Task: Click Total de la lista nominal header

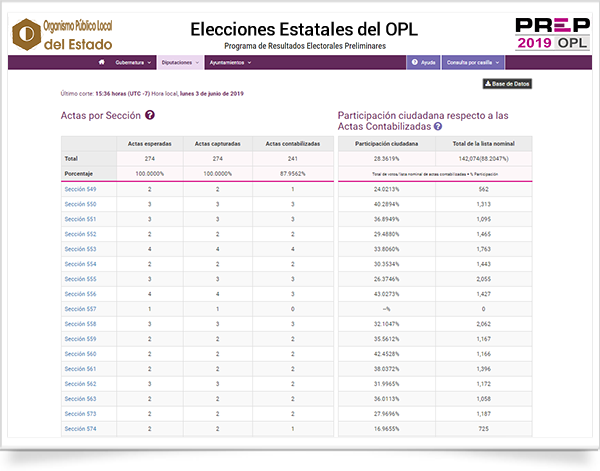Action: pos(484,143)
